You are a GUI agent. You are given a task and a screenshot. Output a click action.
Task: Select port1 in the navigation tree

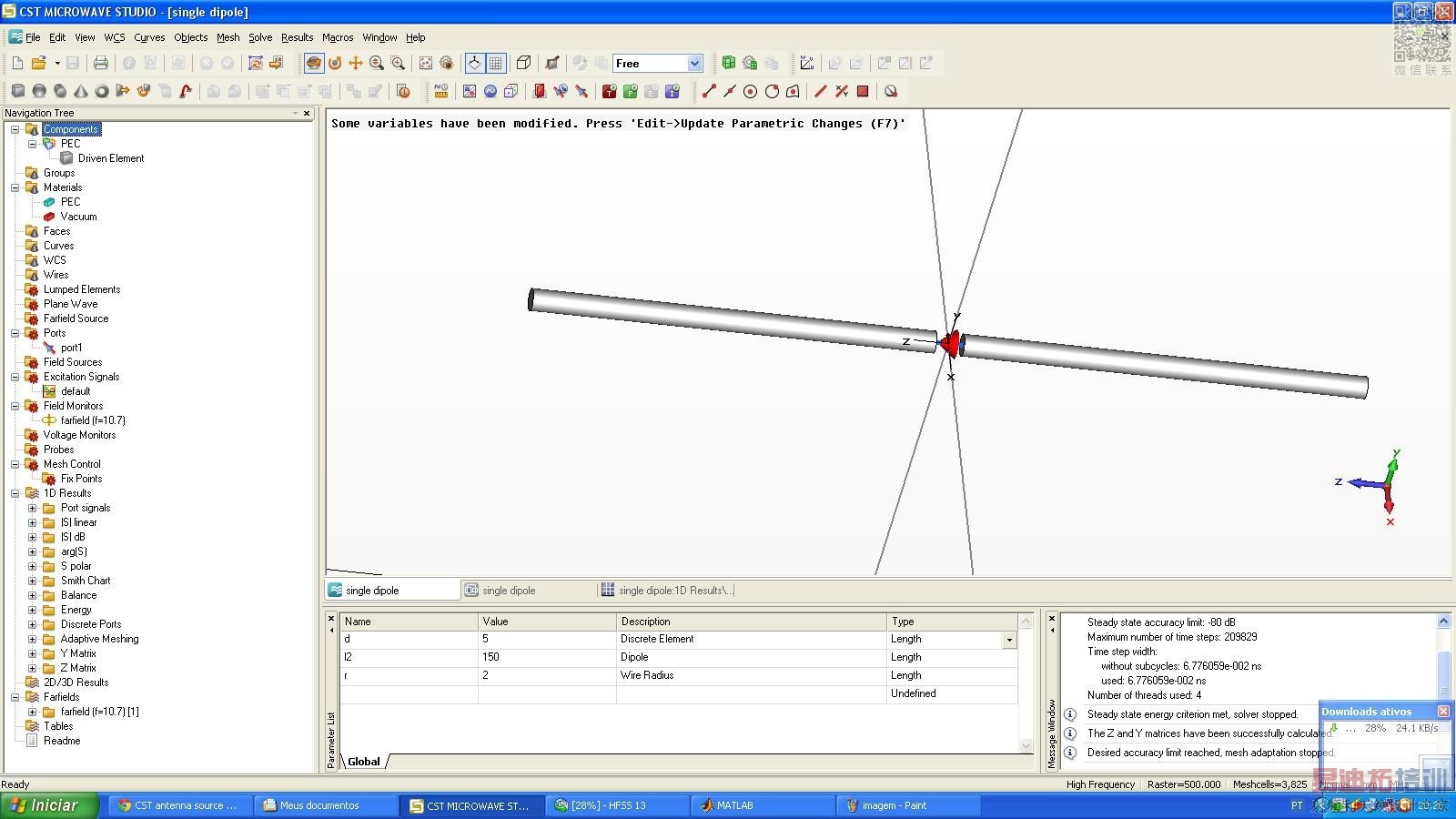point(72,348)
